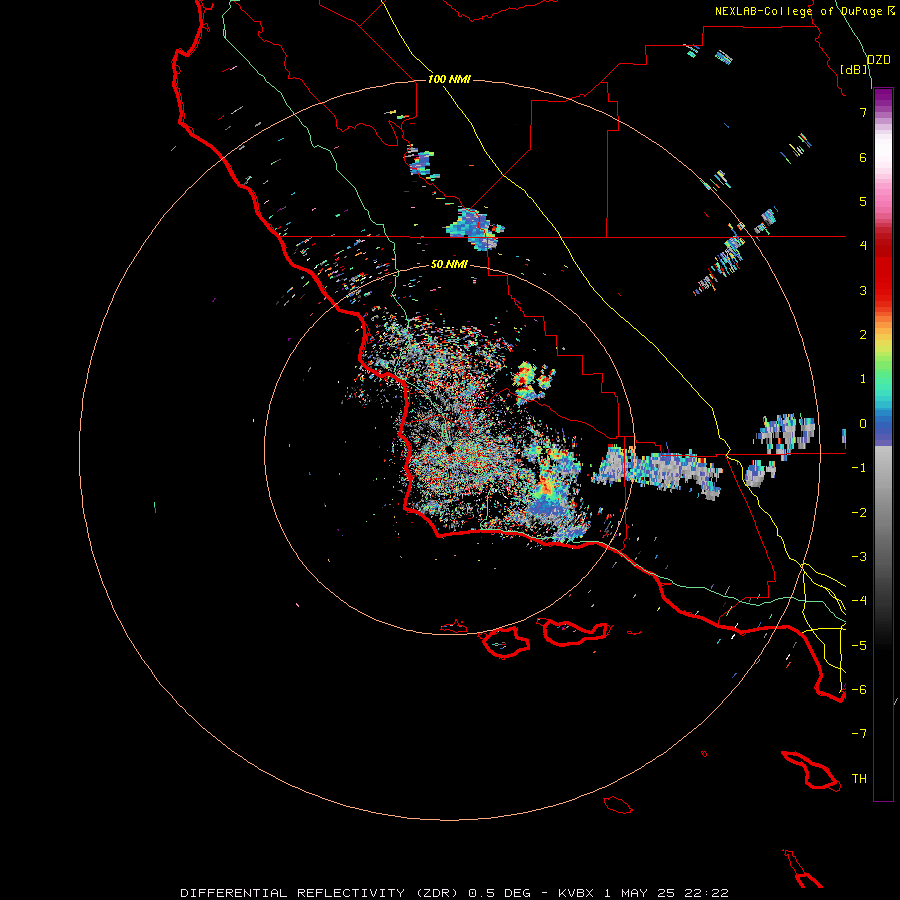Click the [dB] unit label

[x=854, y=70]
